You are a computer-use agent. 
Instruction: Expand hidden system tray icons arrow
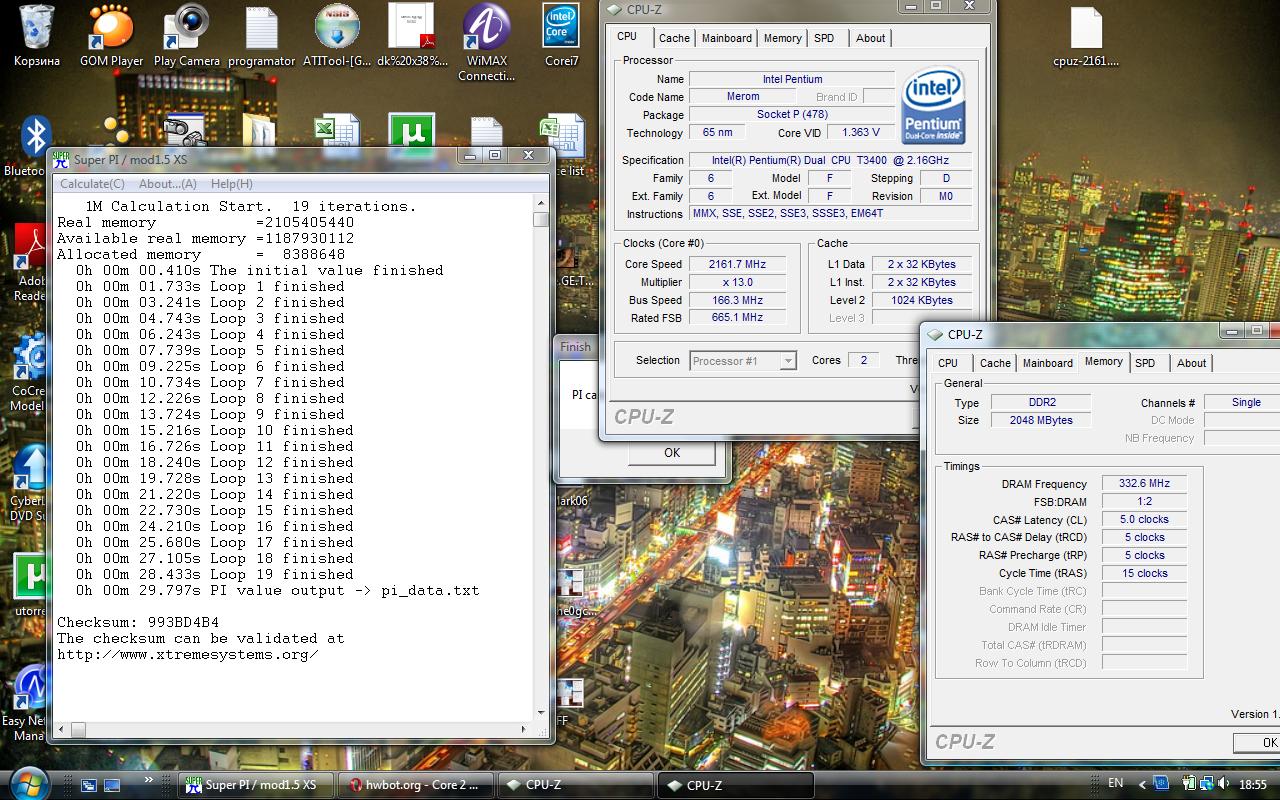tap(1141, 784)
